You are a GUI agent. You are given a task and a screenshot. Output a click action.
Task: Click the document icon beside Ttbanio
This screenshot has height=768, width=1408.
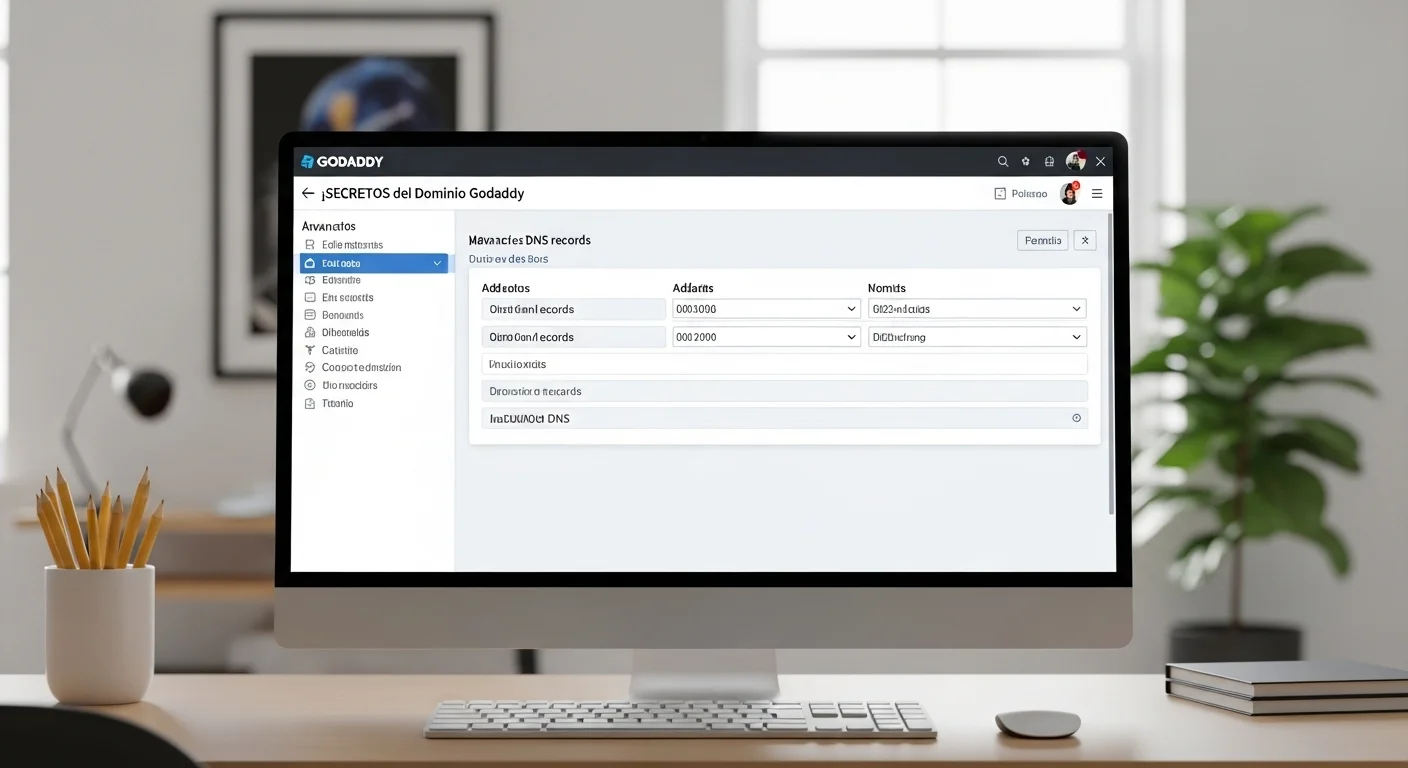point(310,403)
